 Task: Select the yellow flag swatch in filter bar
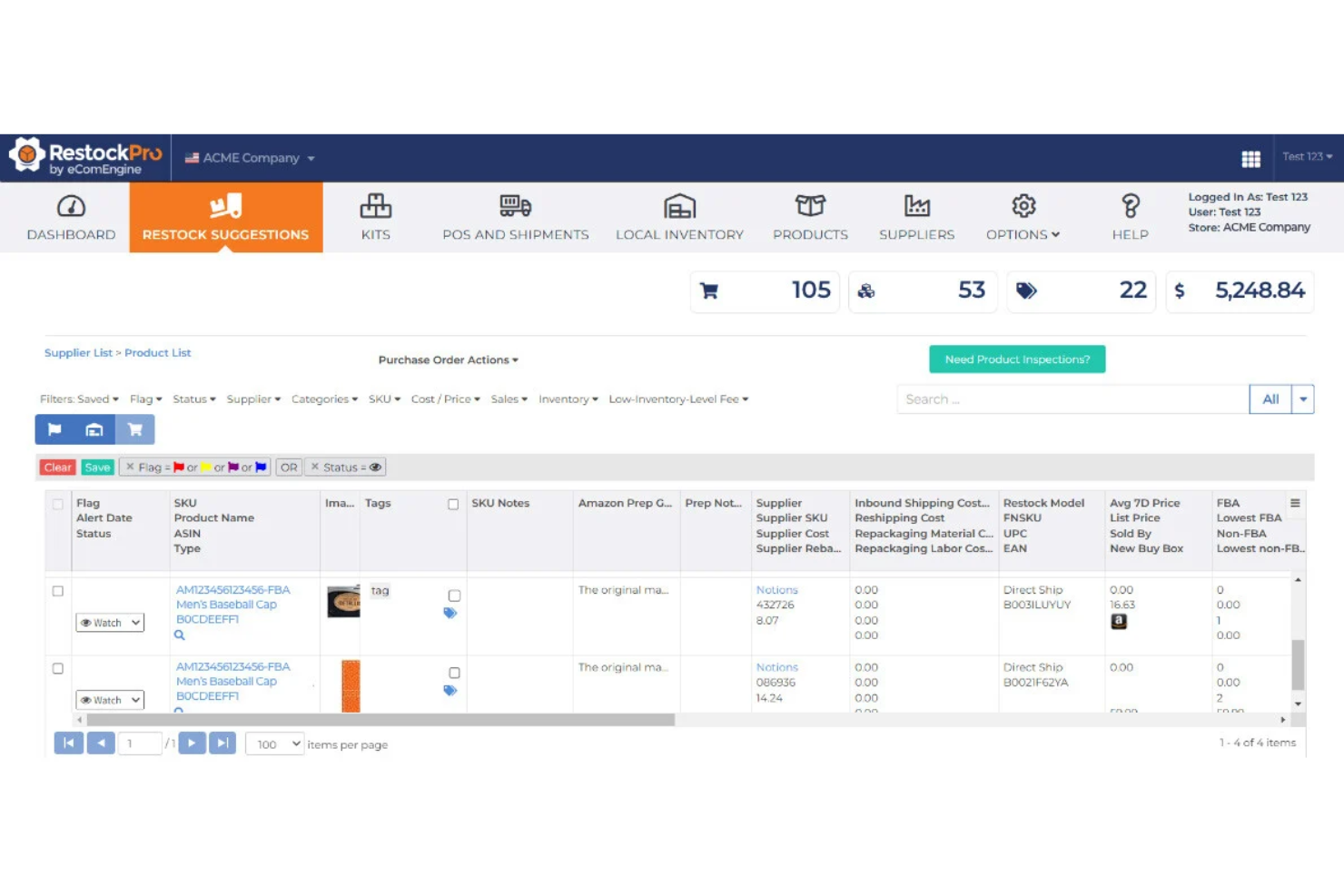pyautogui.click(x=207, y=467)
